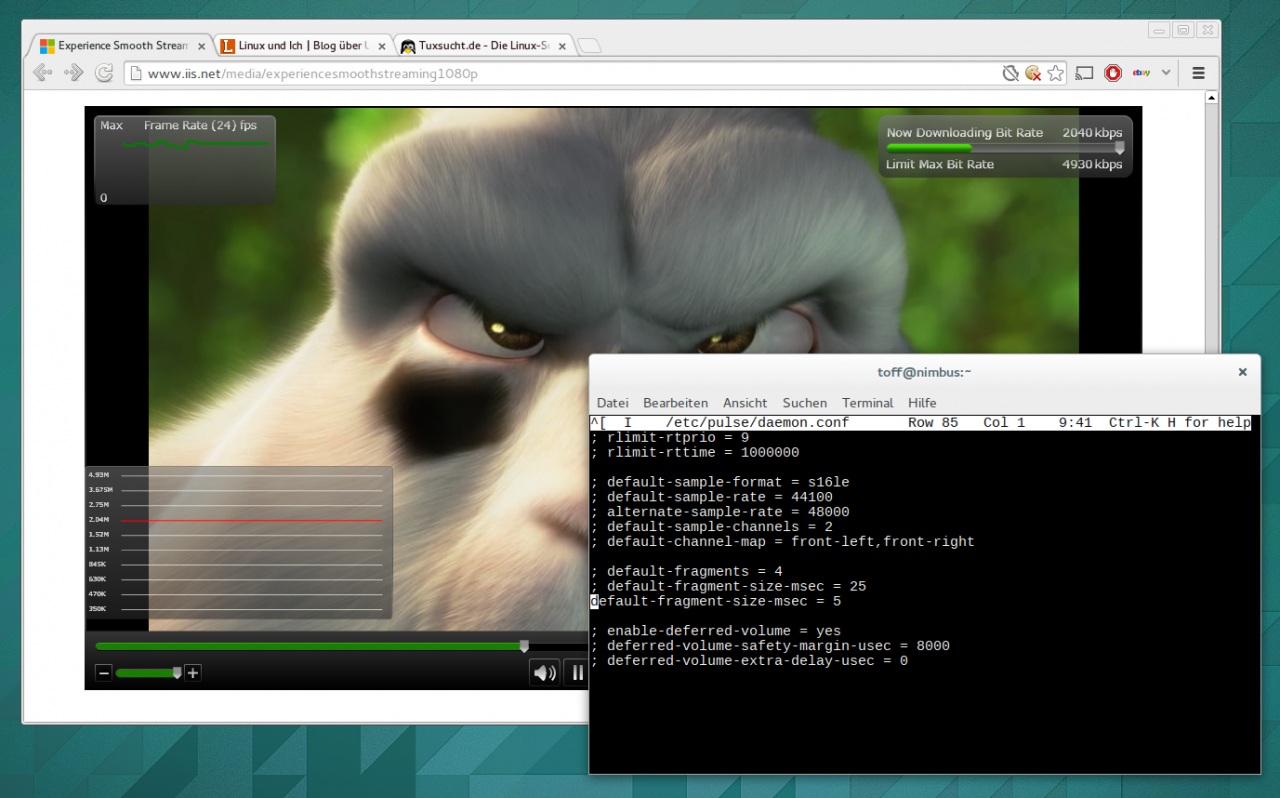This screenshot has width=1280, height=798.
Task: Click the Limit Max Bit Rate slider handle
Action: coord(1119,147)
